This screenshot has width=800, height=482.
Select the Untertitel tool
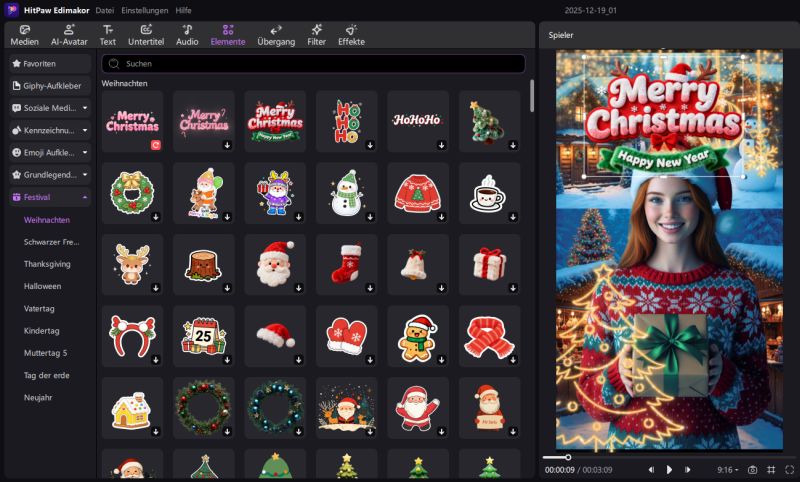pyautogui.click(x=146, y=35)
